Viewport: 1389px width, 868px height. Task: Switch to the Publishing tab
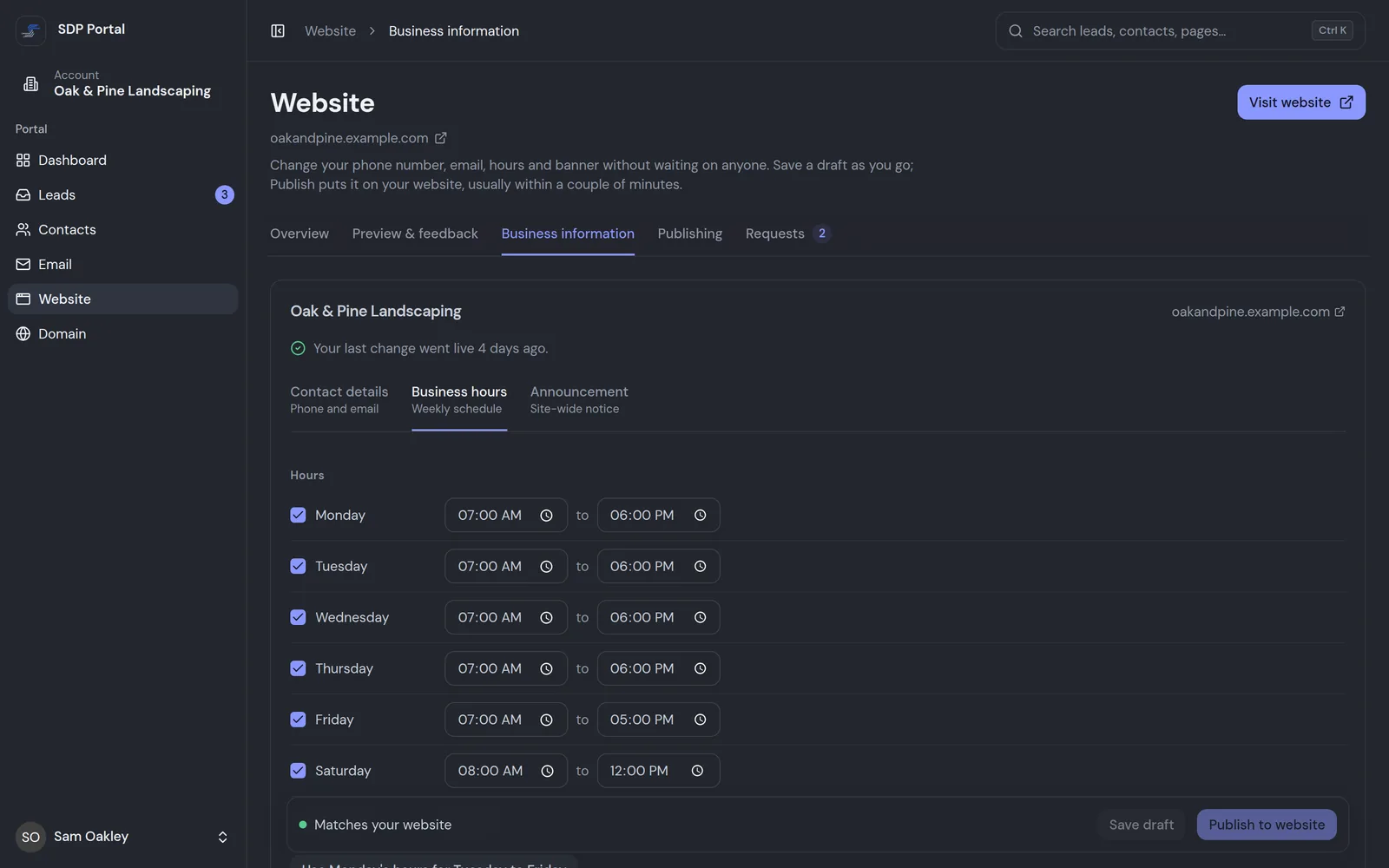(689, 233)
